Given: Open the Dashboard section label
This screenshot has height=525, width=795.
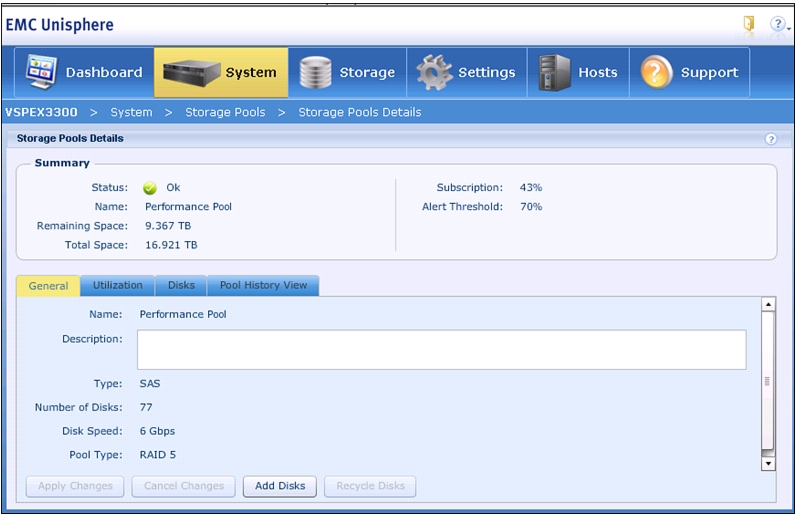Looking at the screenshot, I should (x=104, y=73).
